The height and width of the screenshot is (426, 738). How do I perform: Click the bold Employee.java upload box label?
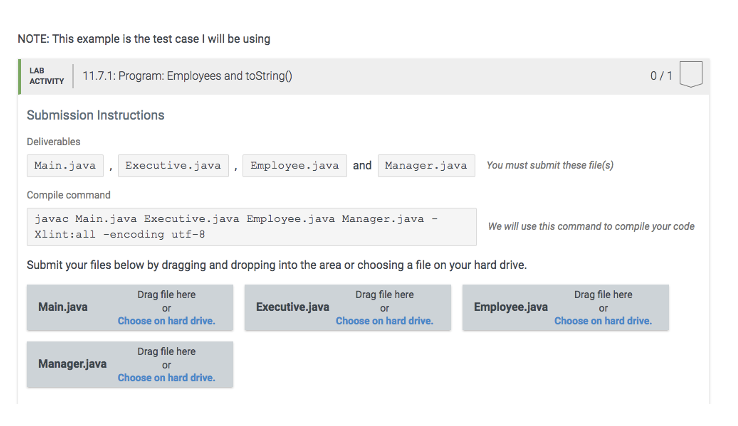click(510, 307)
